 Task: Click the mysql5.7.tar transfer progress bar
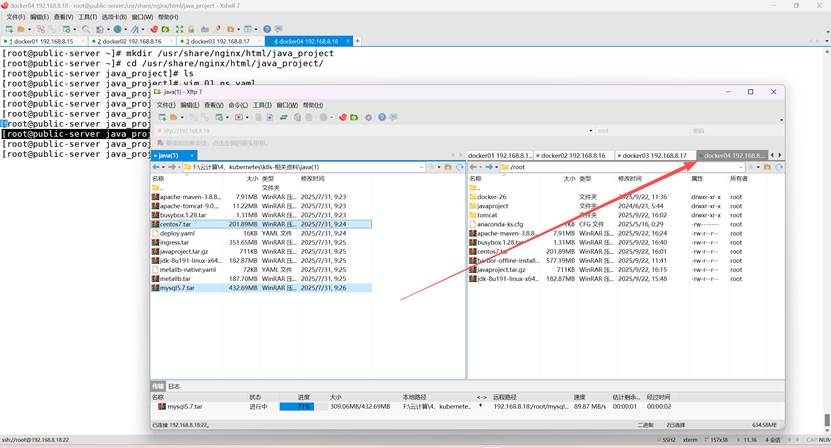point(303,407)
